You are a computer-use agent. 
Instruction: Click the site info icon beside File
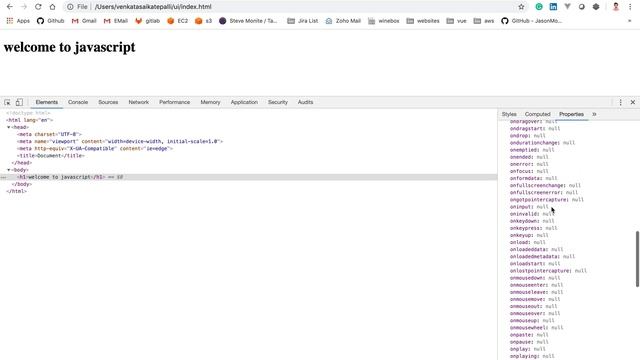[70, 7]
